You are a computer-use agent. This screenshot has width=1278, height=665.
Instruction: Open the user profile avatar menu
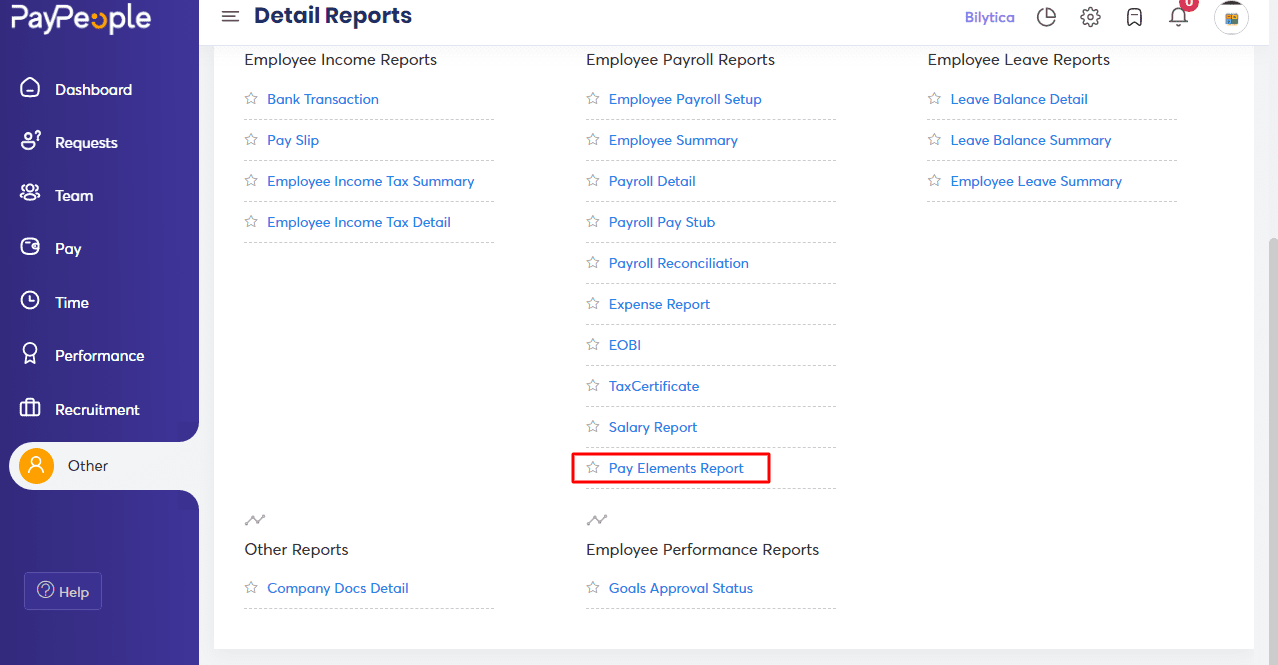tap(1231, 17)
